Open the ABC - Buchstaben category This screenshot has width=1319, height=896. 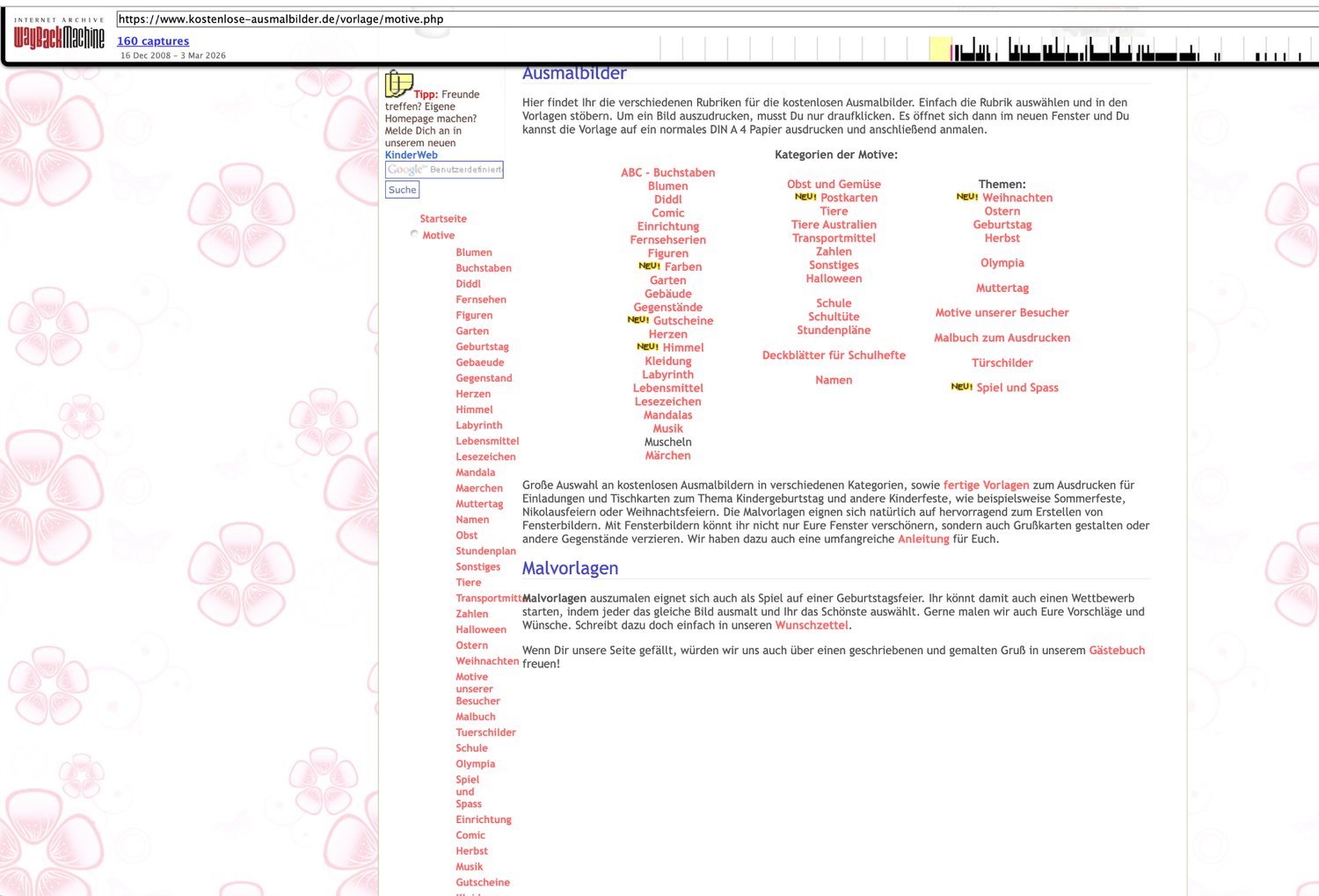click(x=668, y=173)
